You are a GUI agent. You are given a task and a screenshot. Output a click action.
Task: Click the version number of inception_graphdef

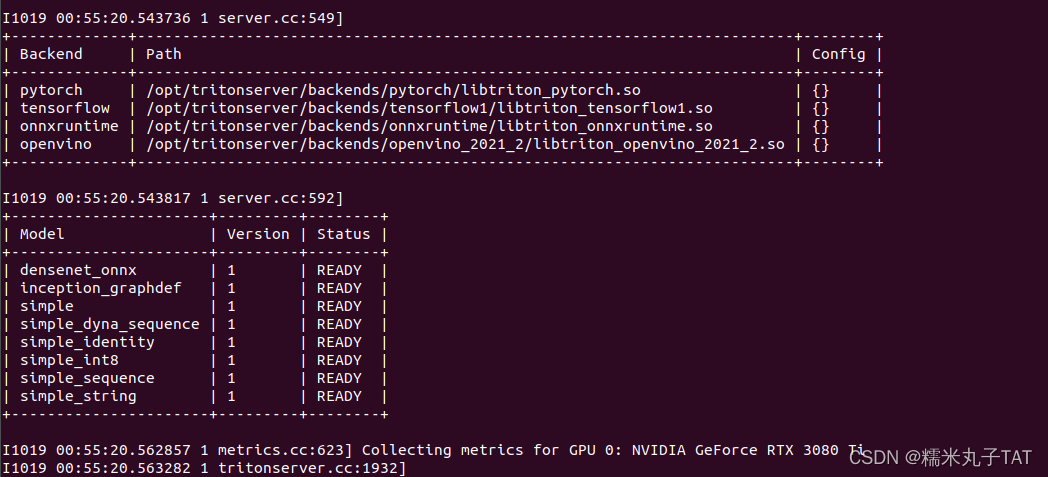(231, 289)
